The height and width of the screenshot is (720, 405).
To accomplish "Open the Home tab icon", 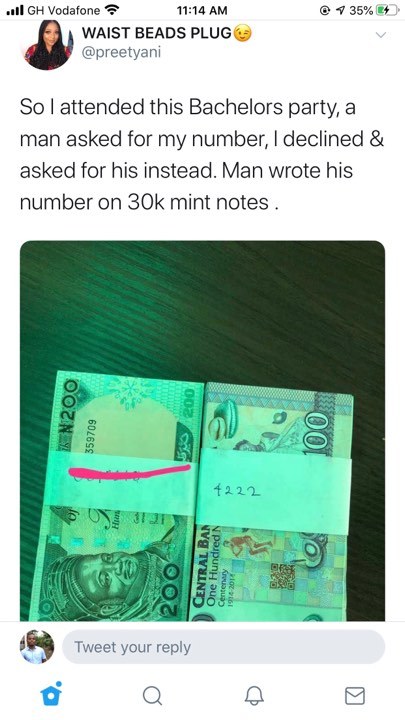I will pos(51,694).
